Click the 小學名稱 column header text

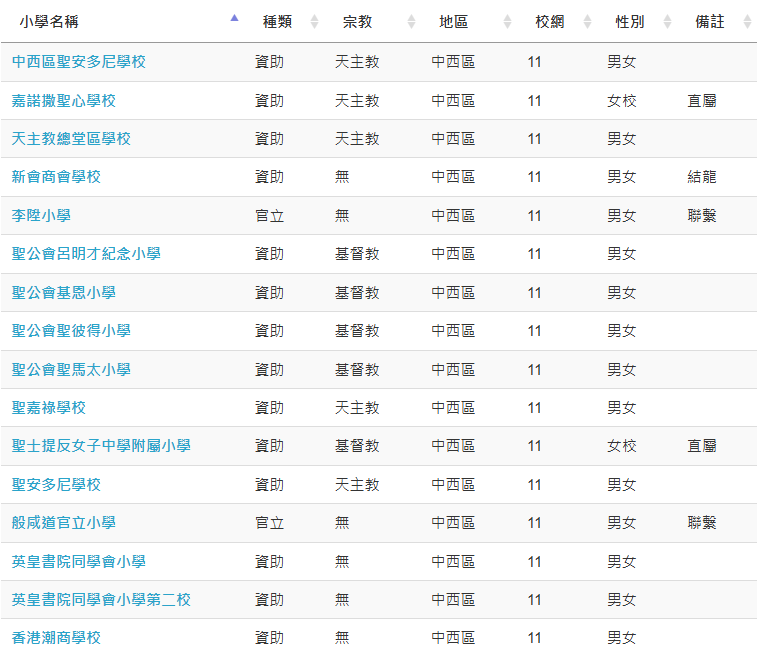(49, 22)
